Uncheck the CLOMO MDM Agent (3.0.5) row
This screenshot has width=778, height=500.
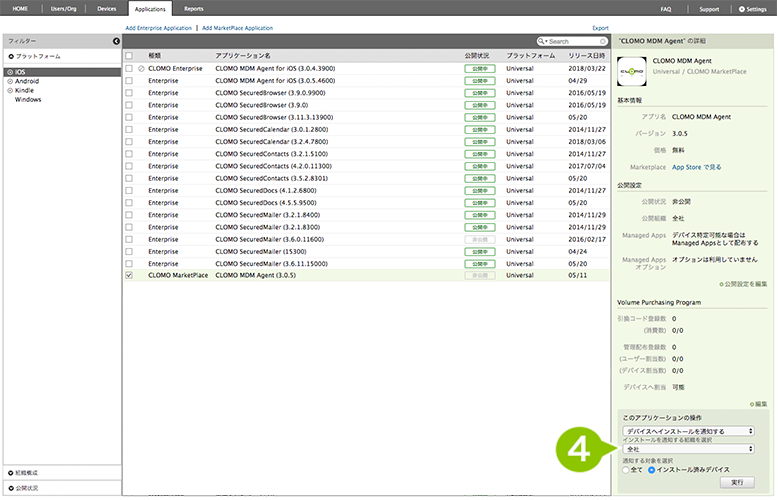(129, 275)
